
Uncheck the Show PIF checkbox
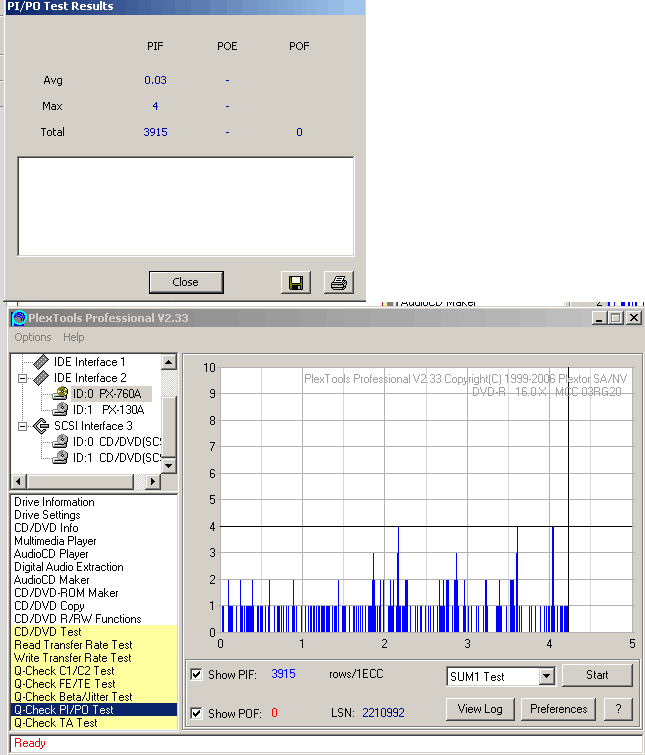click(x=195, y=675)
